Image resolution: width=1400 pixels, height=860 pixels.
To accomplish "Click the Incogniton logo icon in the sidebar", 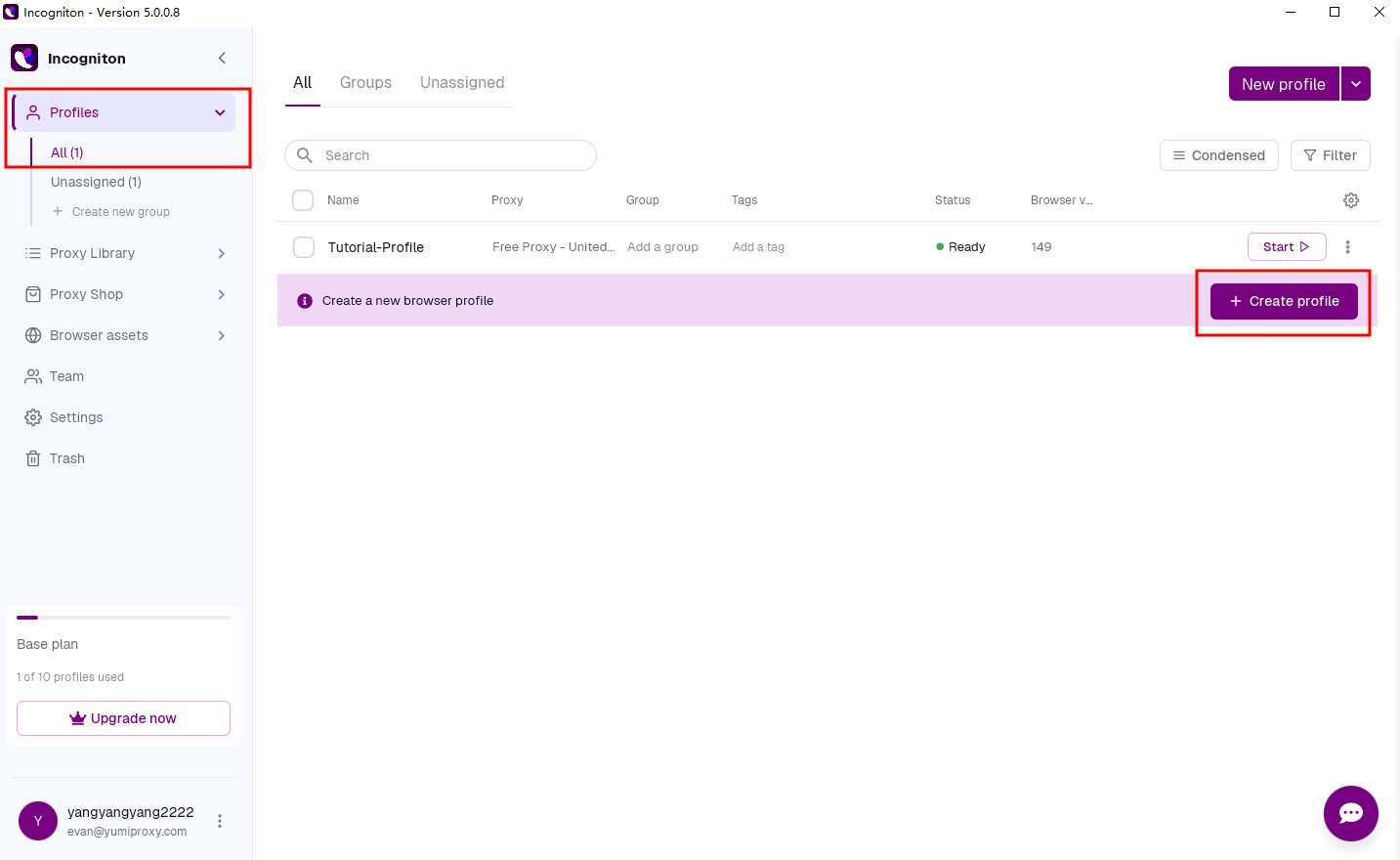I will [x=24, y=58].
